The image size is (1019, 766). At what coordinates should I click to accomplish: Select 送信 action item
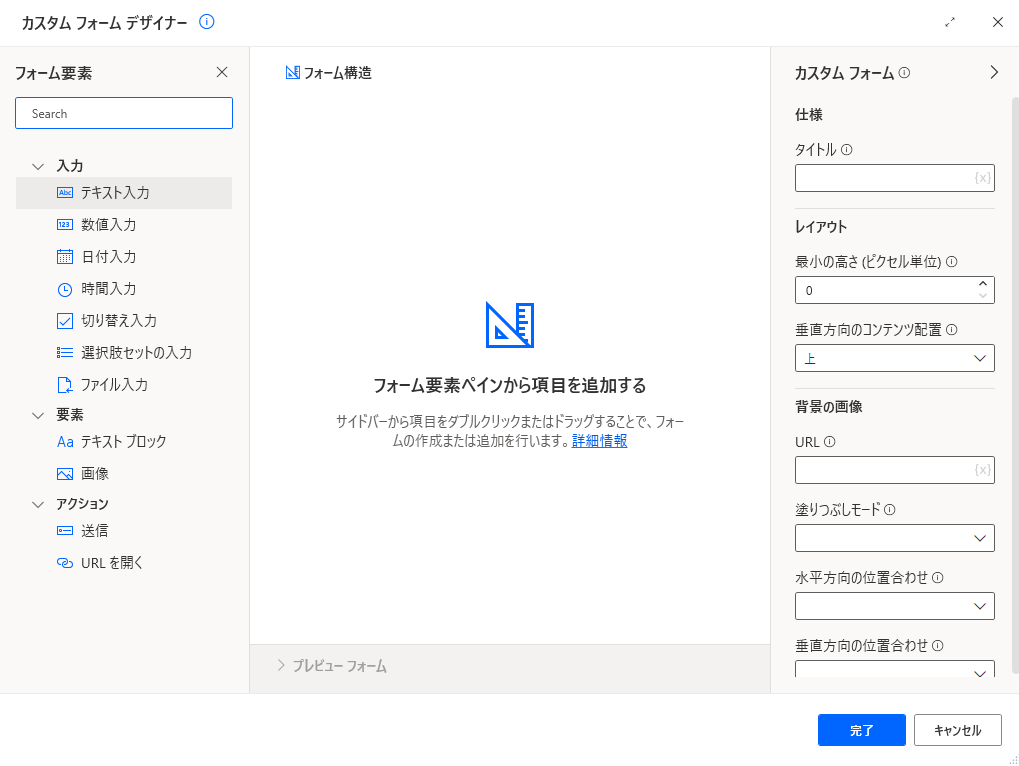pyautogui.click(x=123, y=531)
